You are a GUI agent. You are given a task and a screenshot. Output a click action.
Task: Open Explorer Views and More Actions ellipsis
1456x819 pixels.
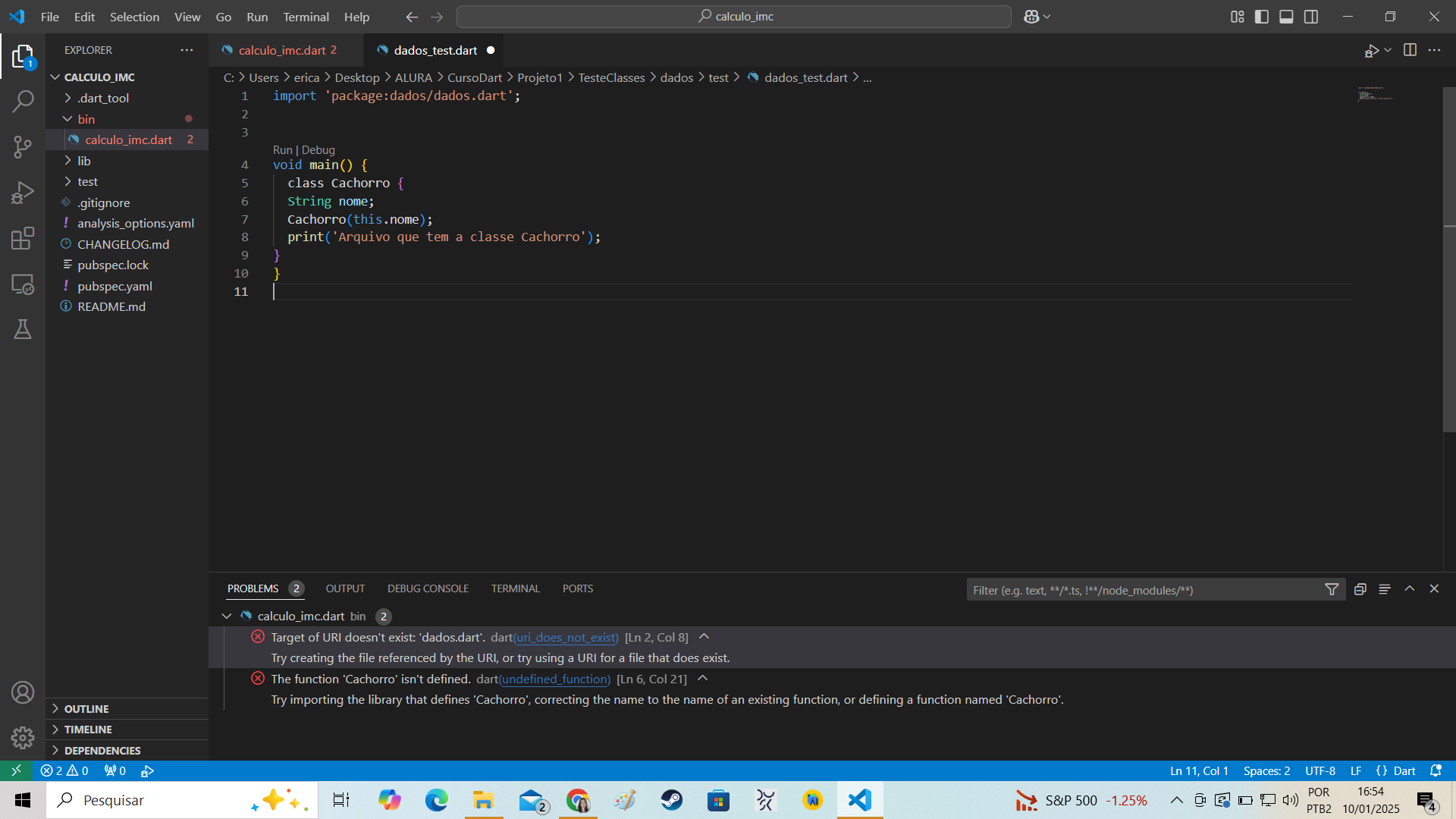pyautogui.click(x=187, y=50)
